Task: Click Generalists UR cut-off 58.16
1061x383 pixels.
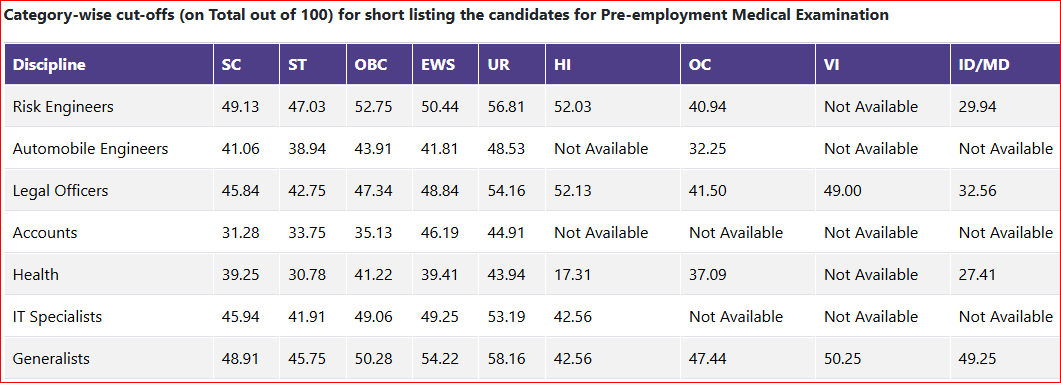Action: click(x=506, y=359)
